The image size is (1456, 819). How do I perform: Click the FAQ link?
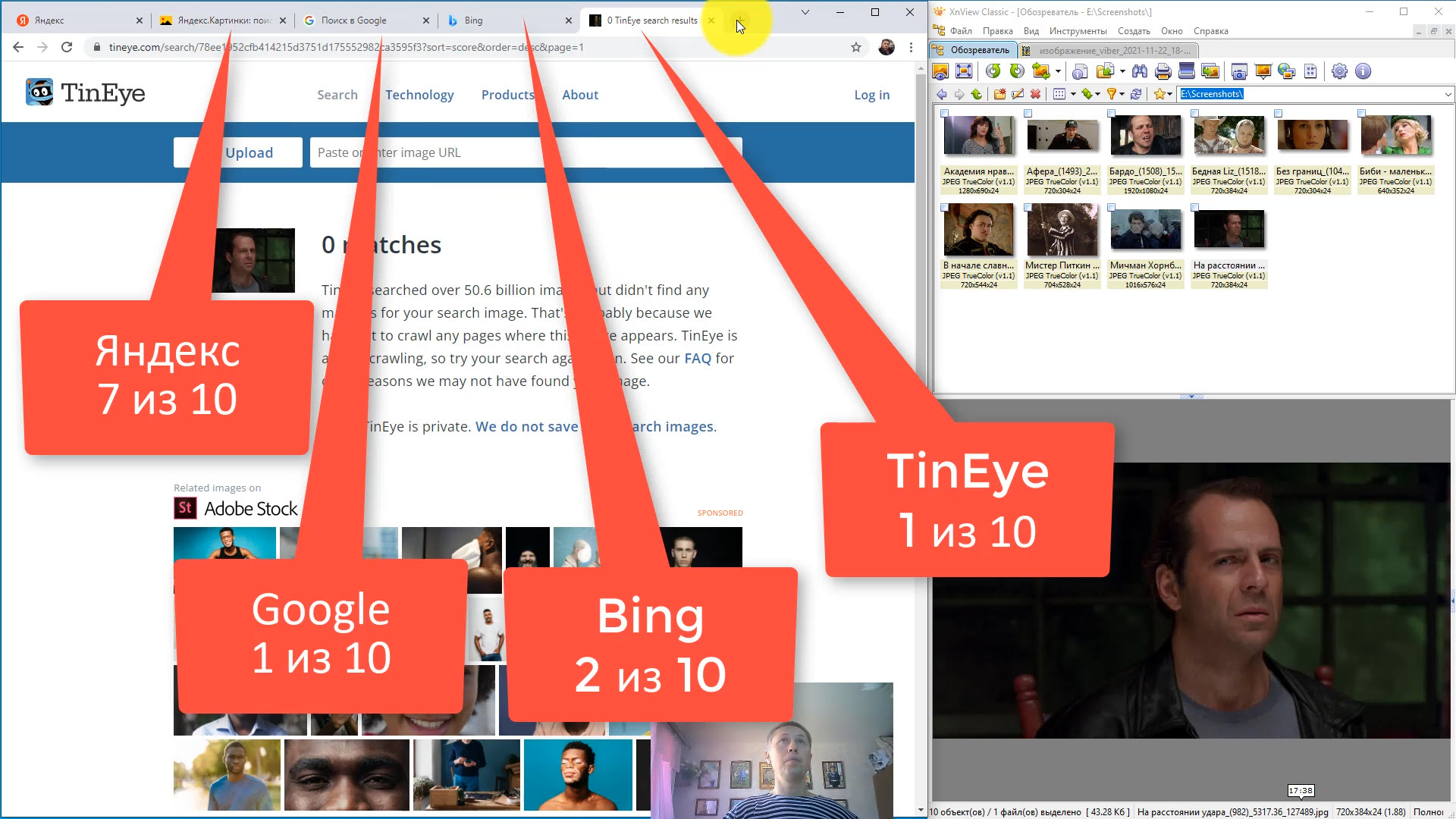pyautogui.click(x=697, y=358)
